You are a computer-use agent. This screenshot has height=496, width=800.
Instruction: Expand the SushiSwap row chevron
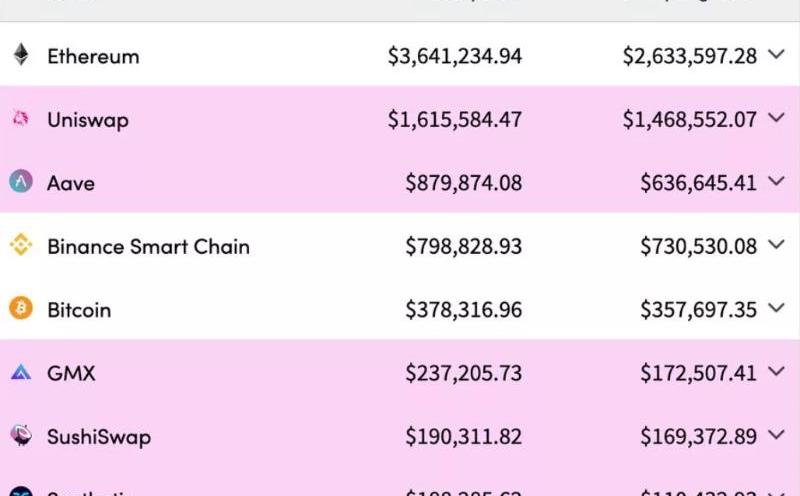(777, 436)
